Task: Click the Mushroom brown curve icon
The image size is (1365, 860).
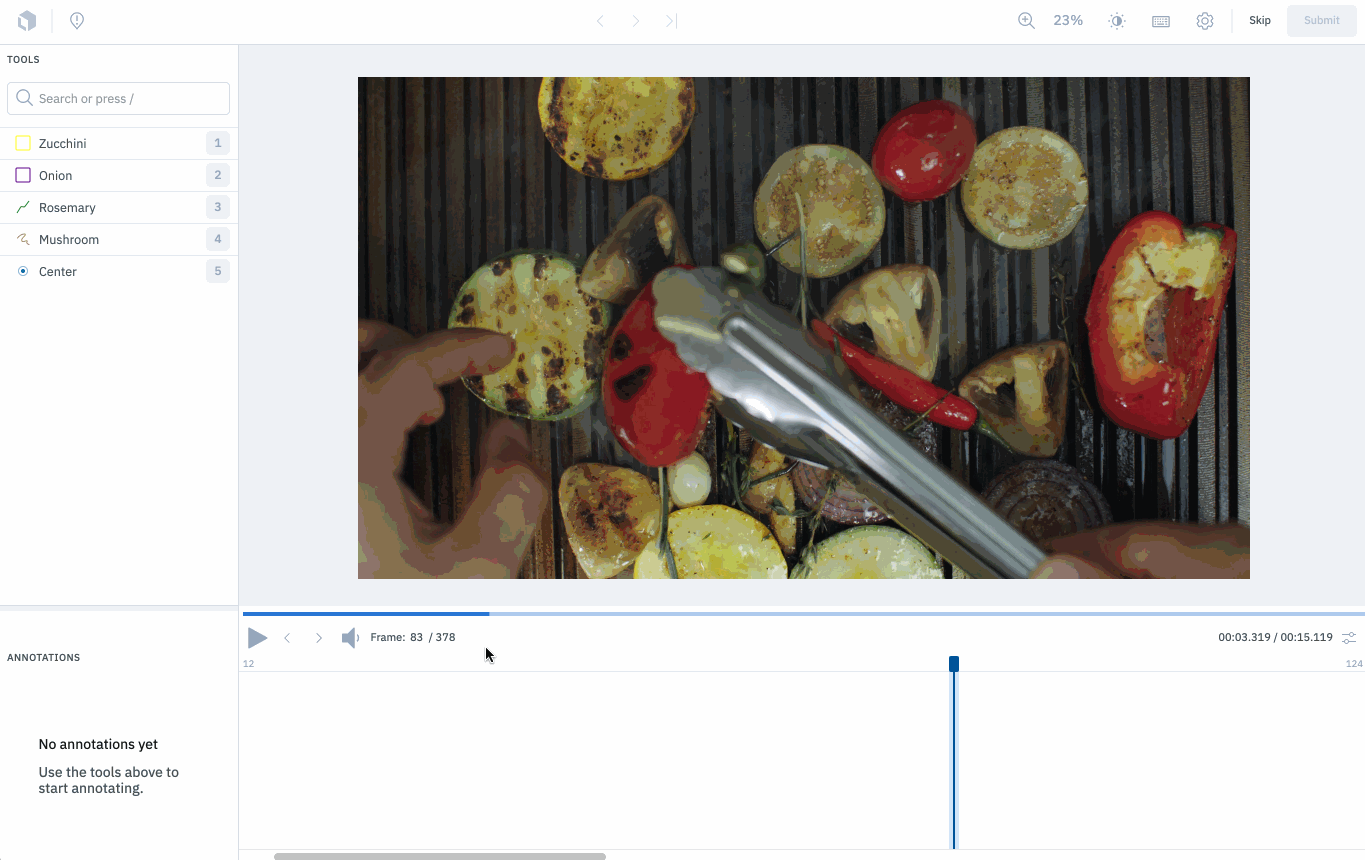Action: 23,239
